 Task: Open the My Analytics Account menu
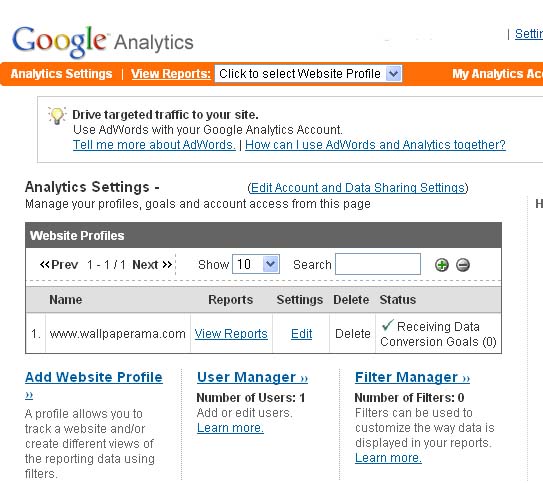(x=497, y=74)
